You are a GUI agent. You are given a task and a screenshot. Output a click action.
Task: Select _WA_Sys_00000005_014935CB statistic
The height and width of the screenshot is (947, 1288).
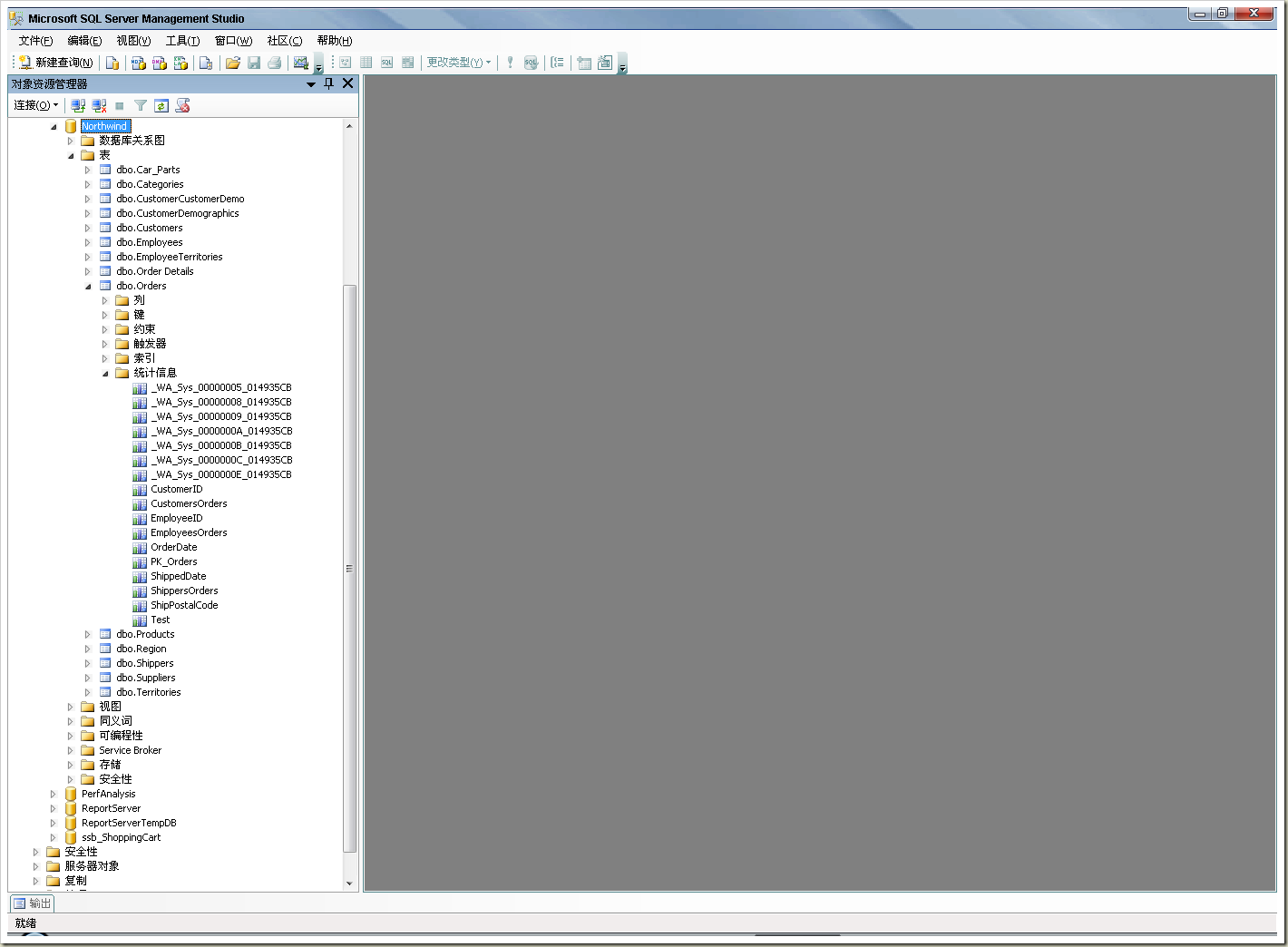[221, 387]
